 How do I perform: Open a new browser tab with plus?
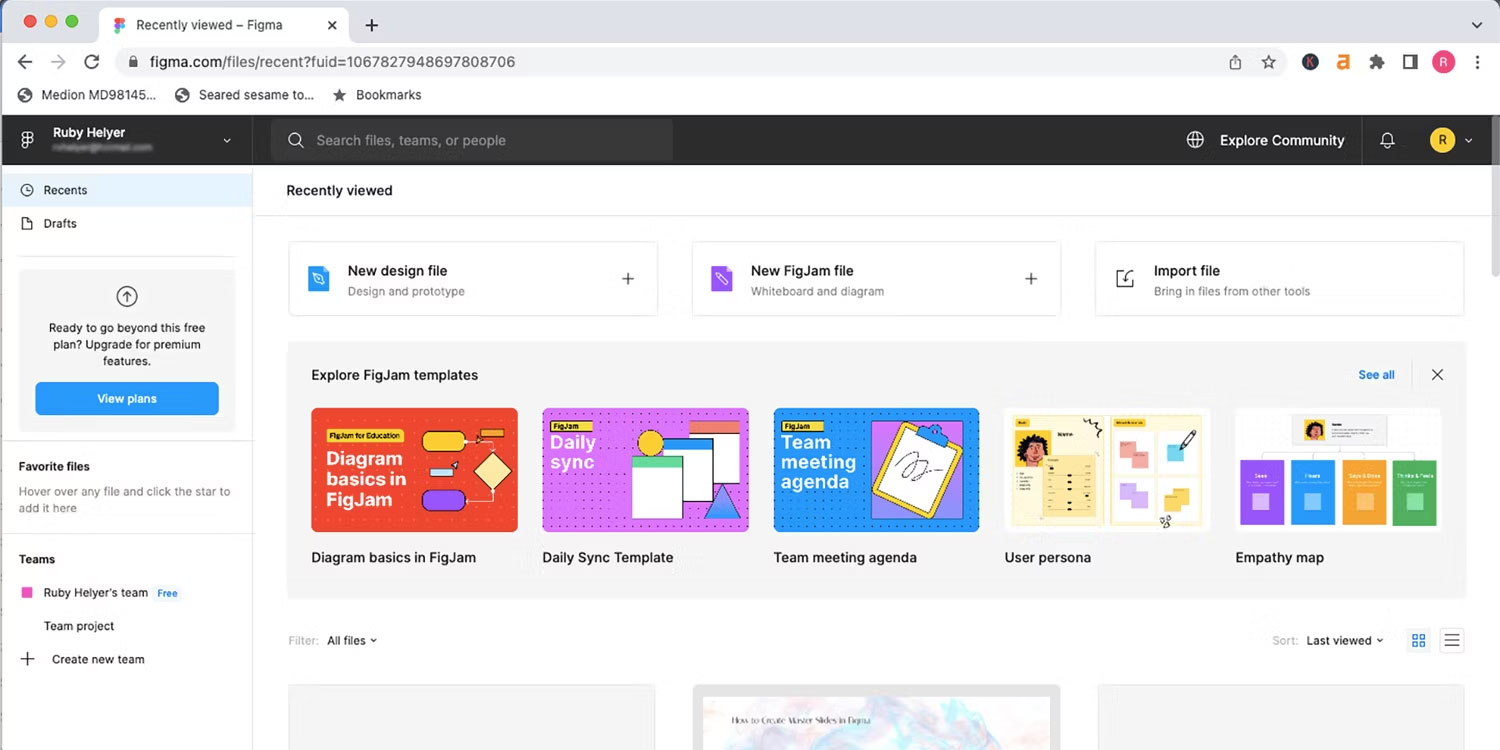(371, 25)
